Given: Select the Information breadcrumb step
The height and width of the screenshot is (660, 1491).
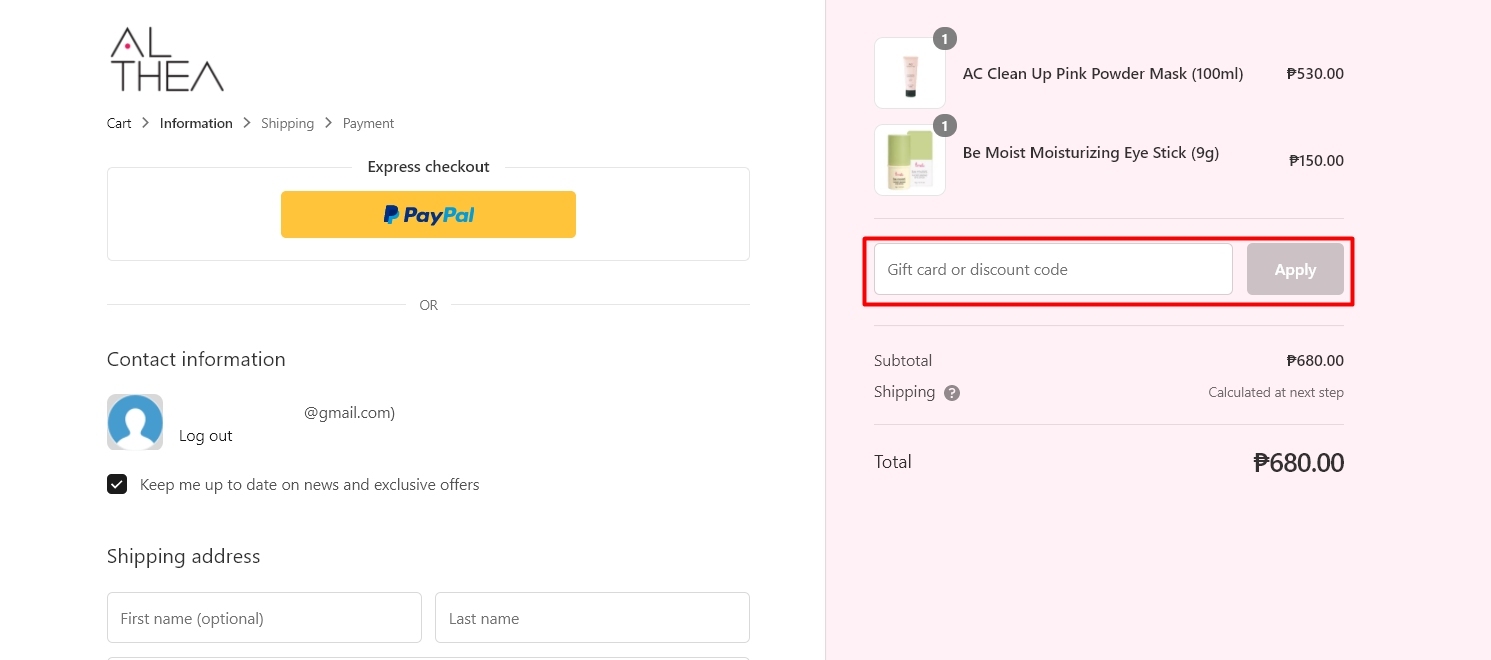Looking at the screenshot, I should pos(196,123).
